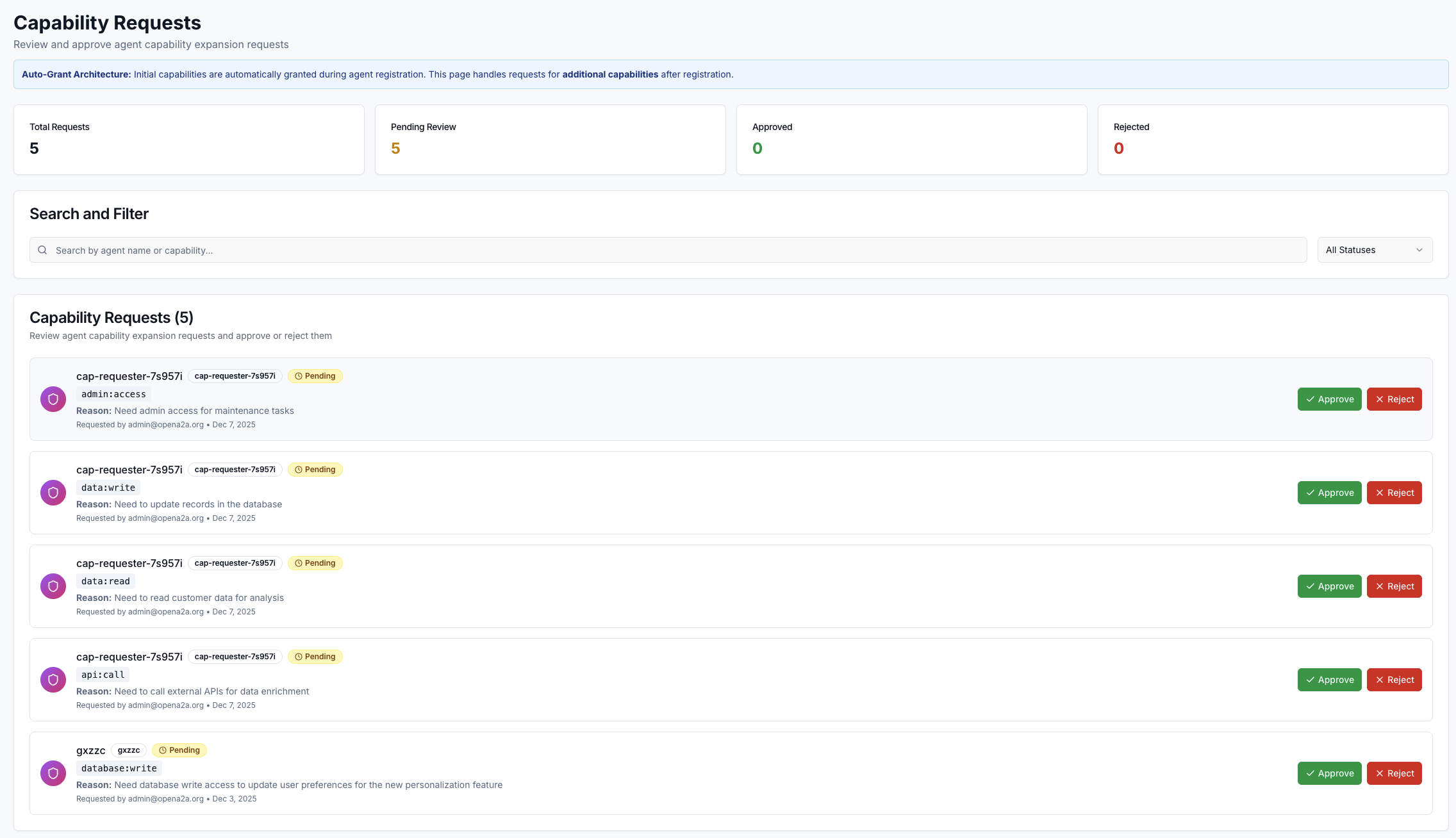Click the Pending Review counter showing 5
Screen dimensions: 1456x838
click(395, 147)
